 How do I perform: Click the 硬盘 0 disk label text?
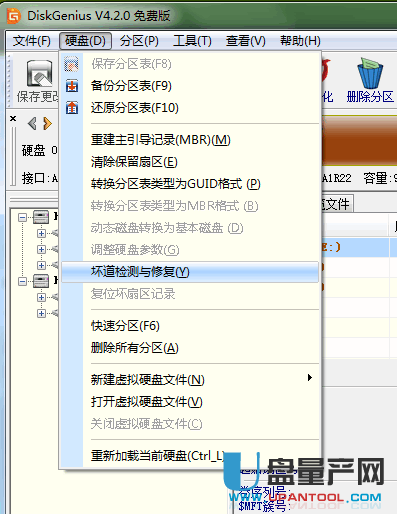coord(39,151)
